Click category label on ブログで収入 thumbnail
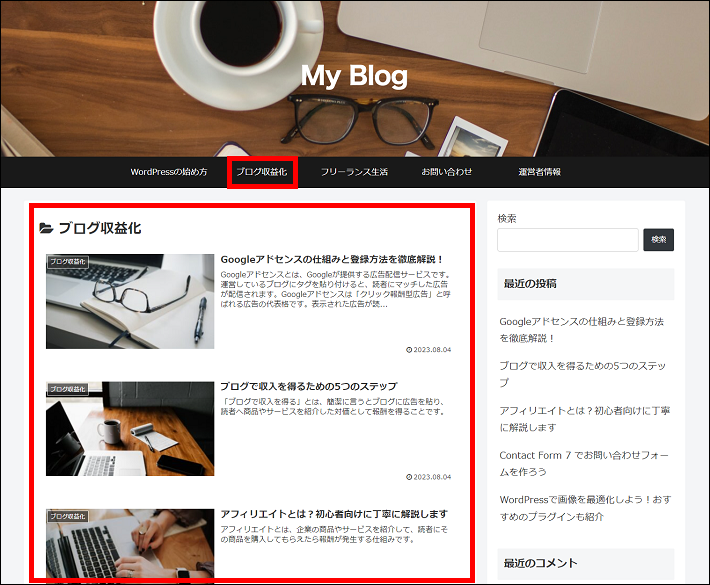Viewport: 710px width, 585px height. pyautogui.click(x=67, y=389)
